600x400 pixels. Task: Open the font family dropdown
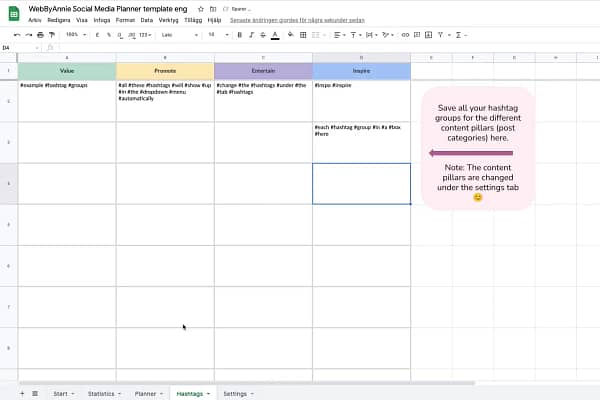click(179, 35)
